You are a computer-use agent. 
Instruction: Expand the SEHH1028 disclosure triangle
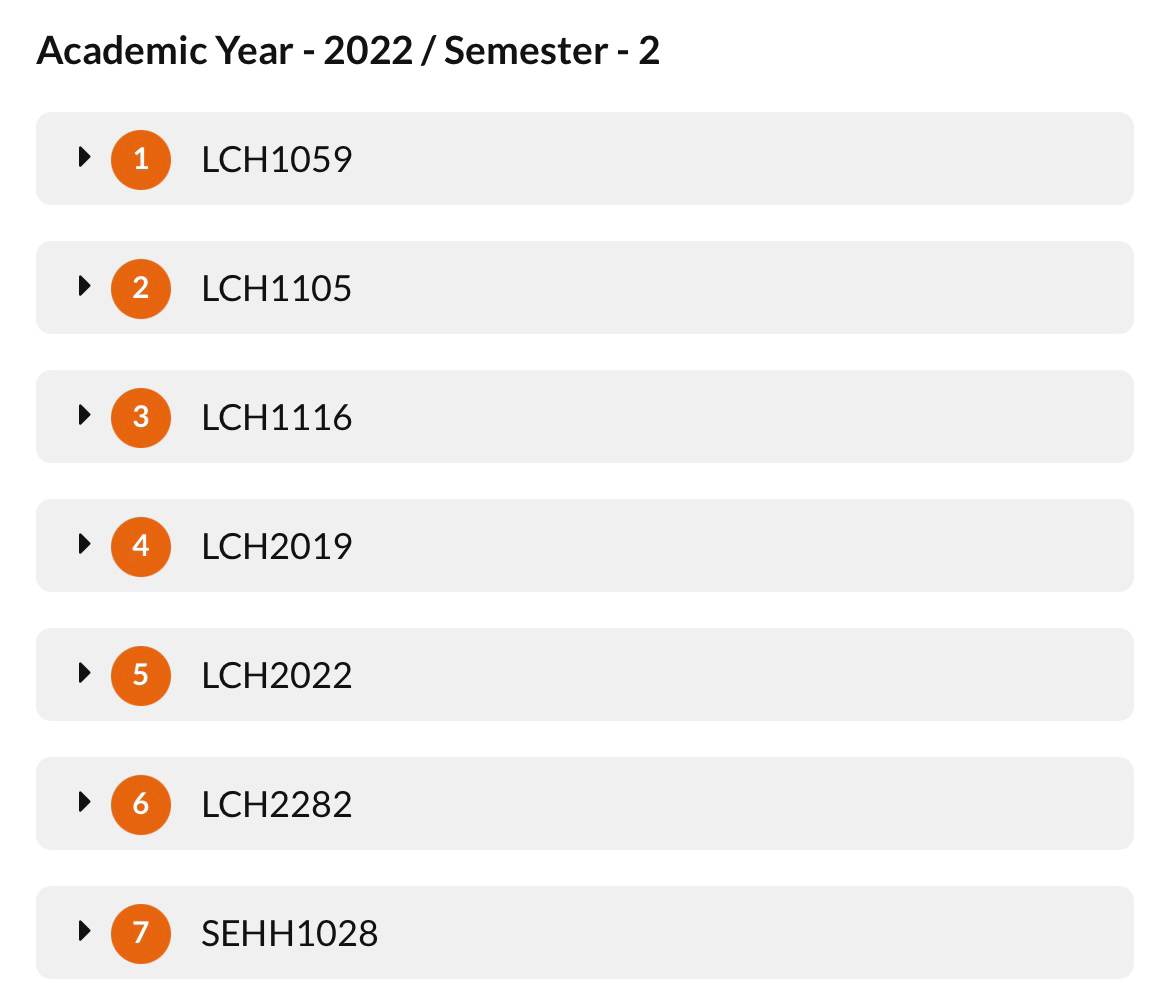84,931
